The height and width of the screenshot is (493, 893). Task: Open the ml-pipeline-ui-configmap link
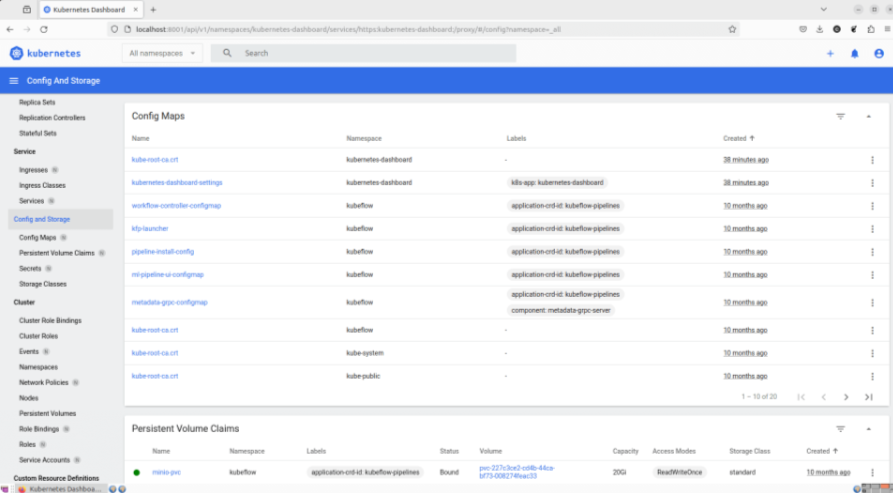coord(167,274)
